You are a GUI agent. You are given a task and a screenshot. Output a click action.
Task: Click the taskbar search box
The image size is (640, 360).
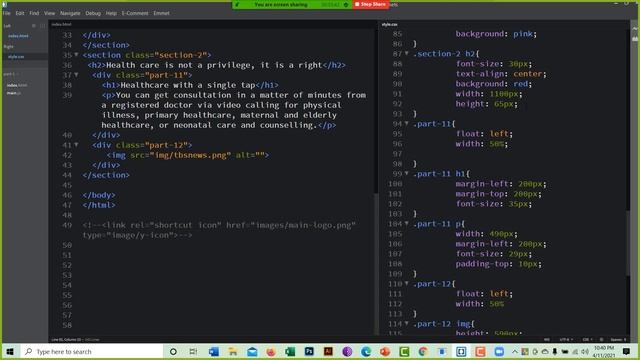pos(92,351)
